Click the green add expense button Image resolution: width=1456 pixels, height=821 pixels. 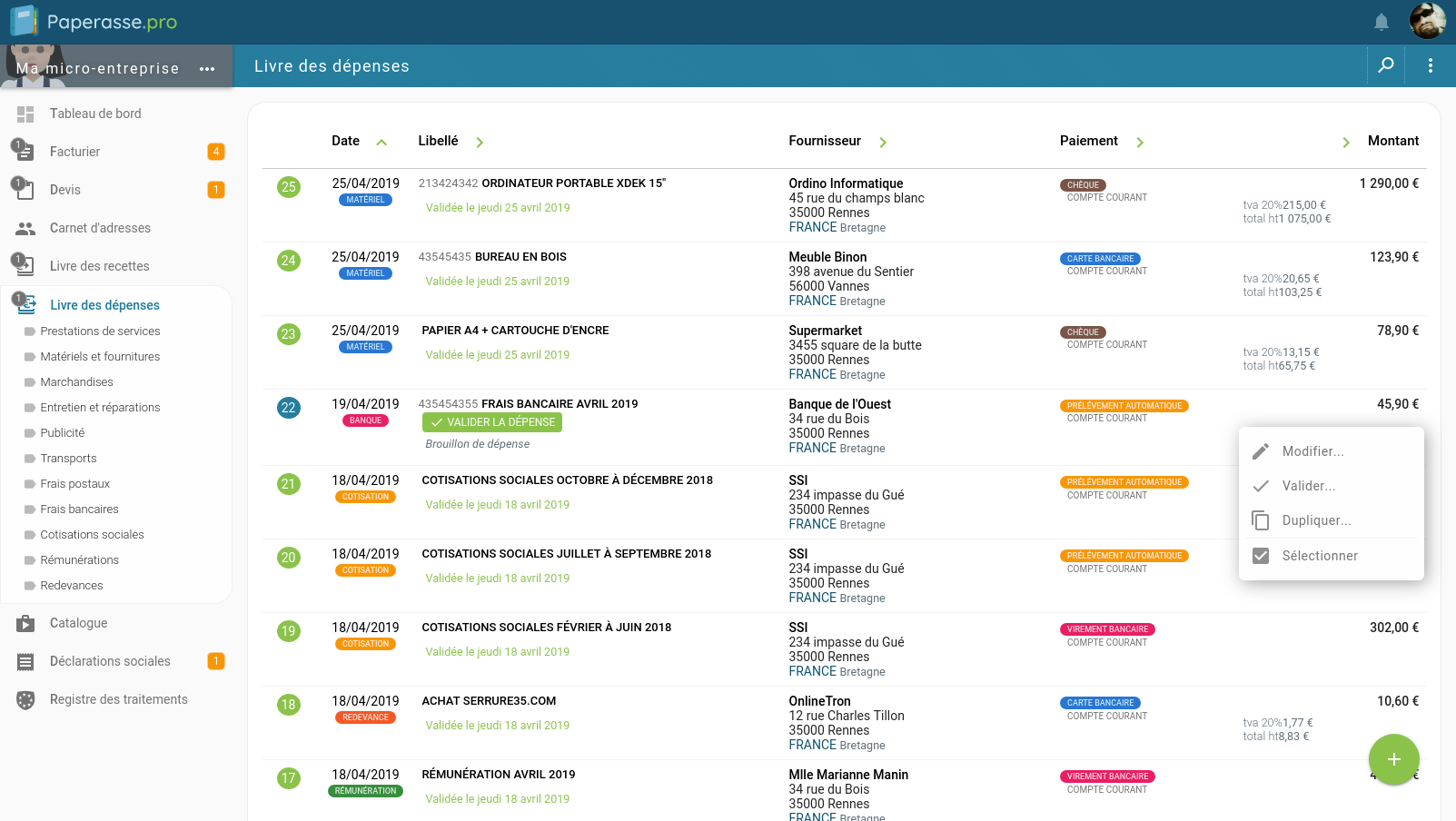1393,759
